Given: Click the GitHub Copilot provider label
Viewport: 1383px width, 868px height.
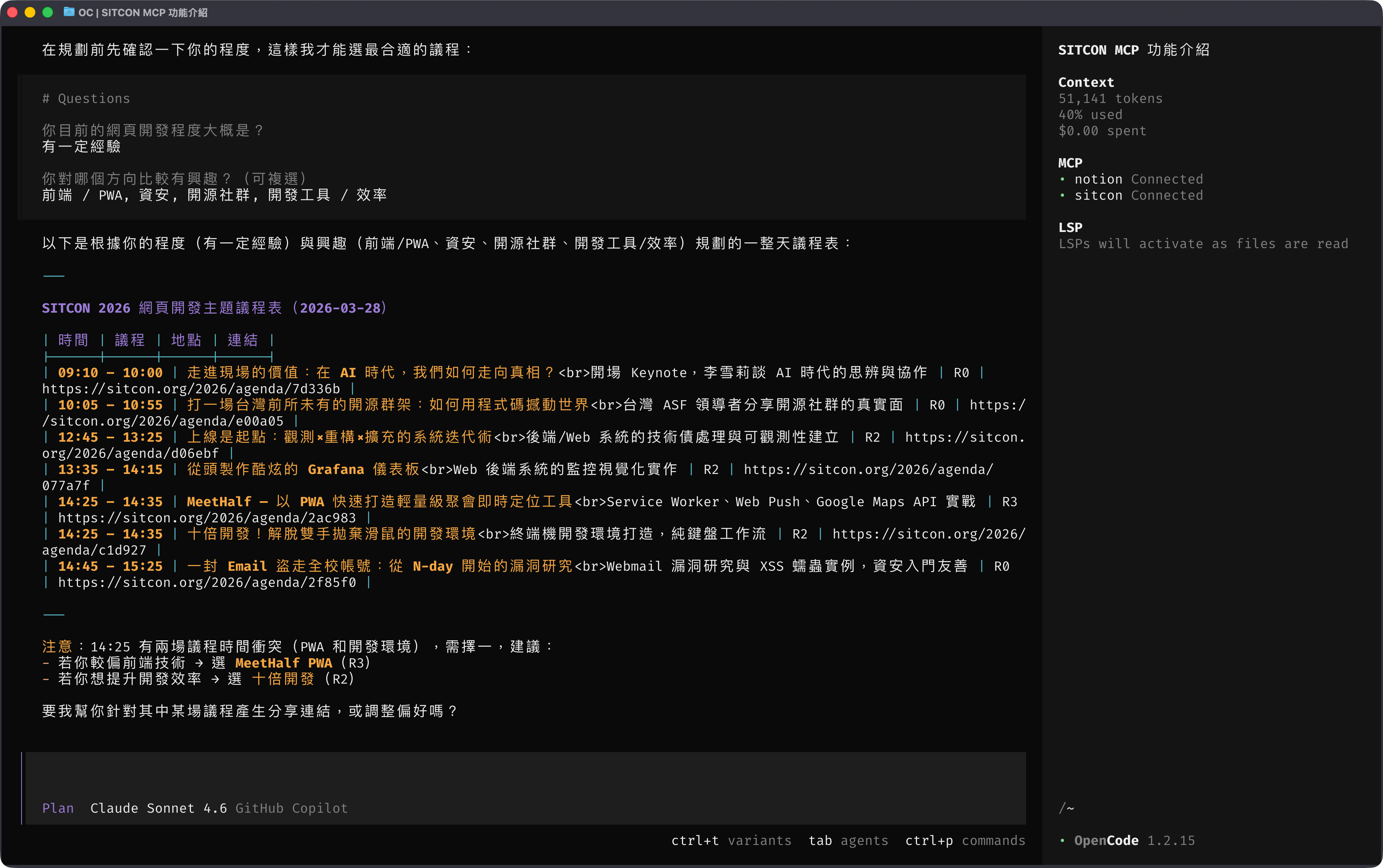Looking at the screenshot, I should pyautogui.click(x=292, y=808).
